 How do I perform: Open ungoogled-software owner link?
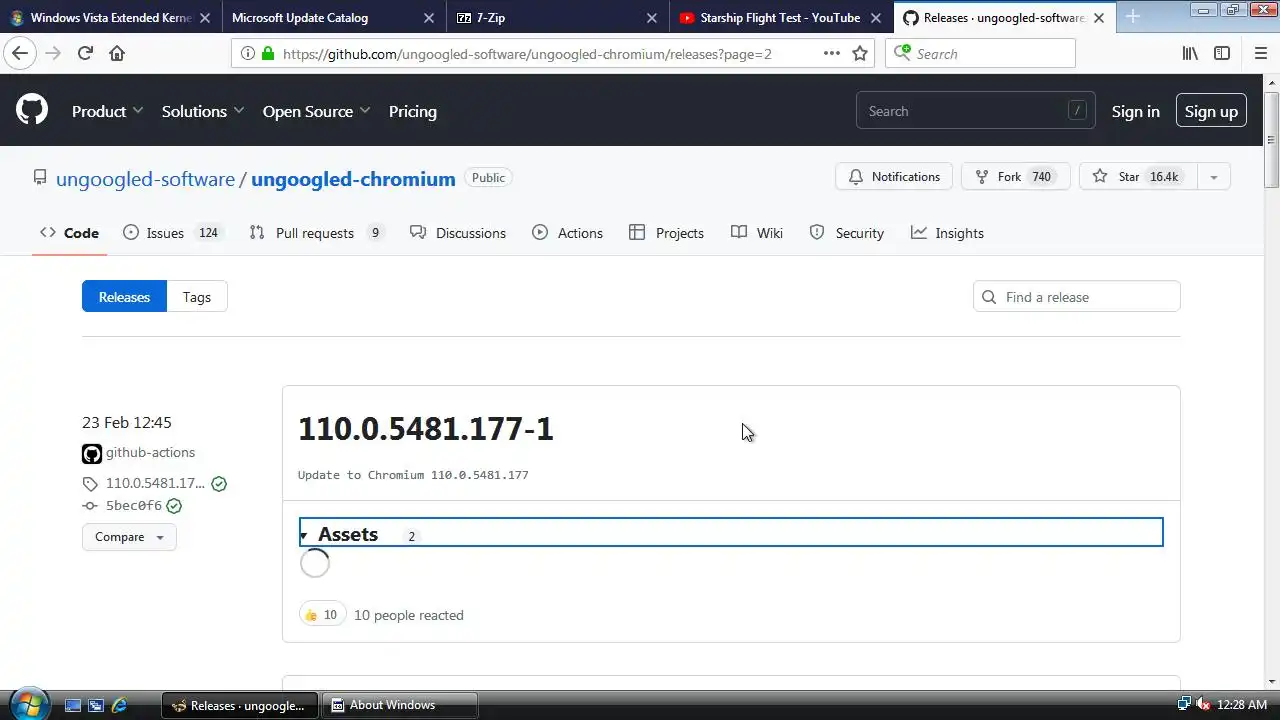[x=145, y=179]
